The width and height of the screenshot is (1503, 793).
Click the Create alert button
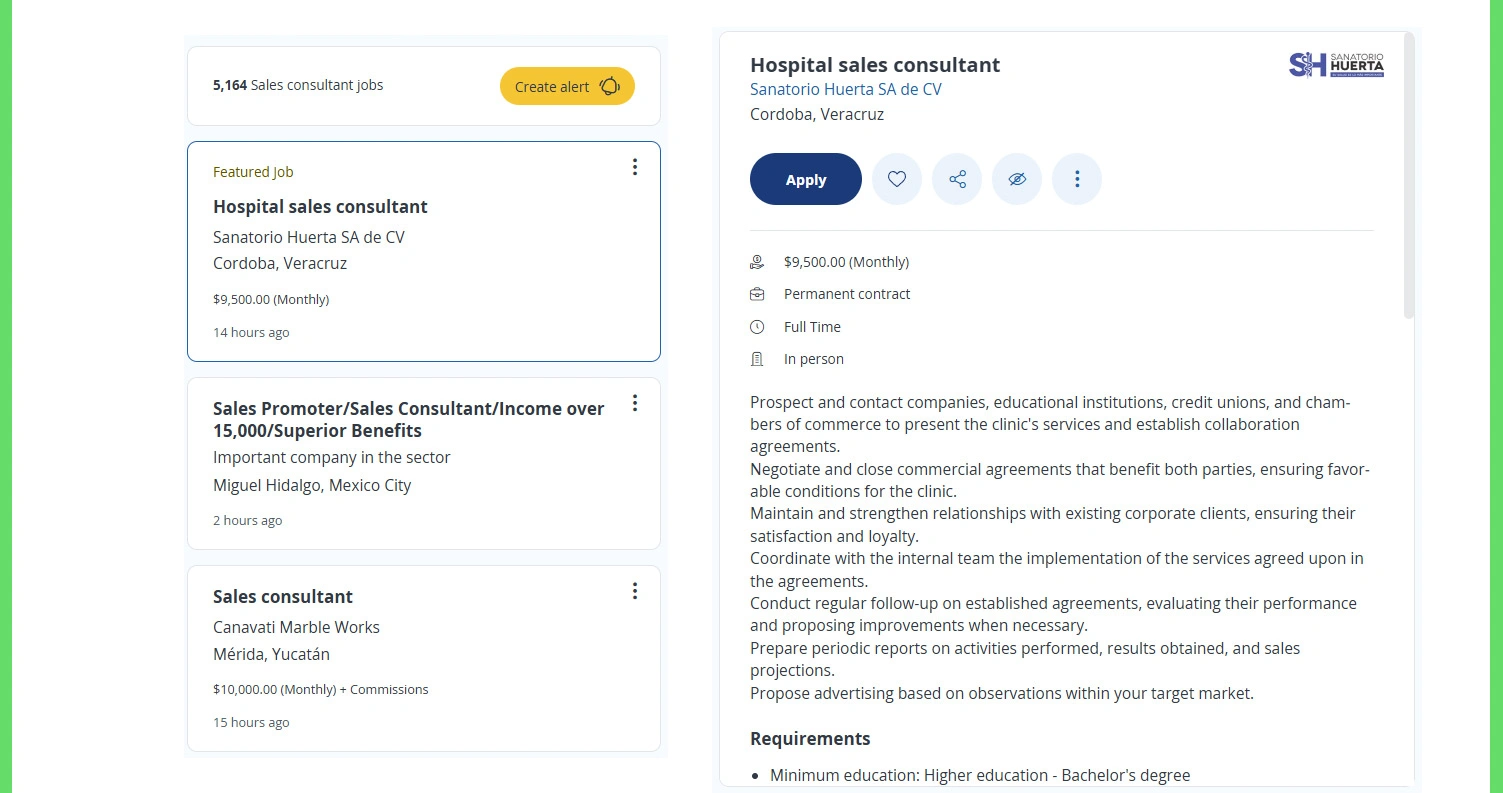click(567, 86)
